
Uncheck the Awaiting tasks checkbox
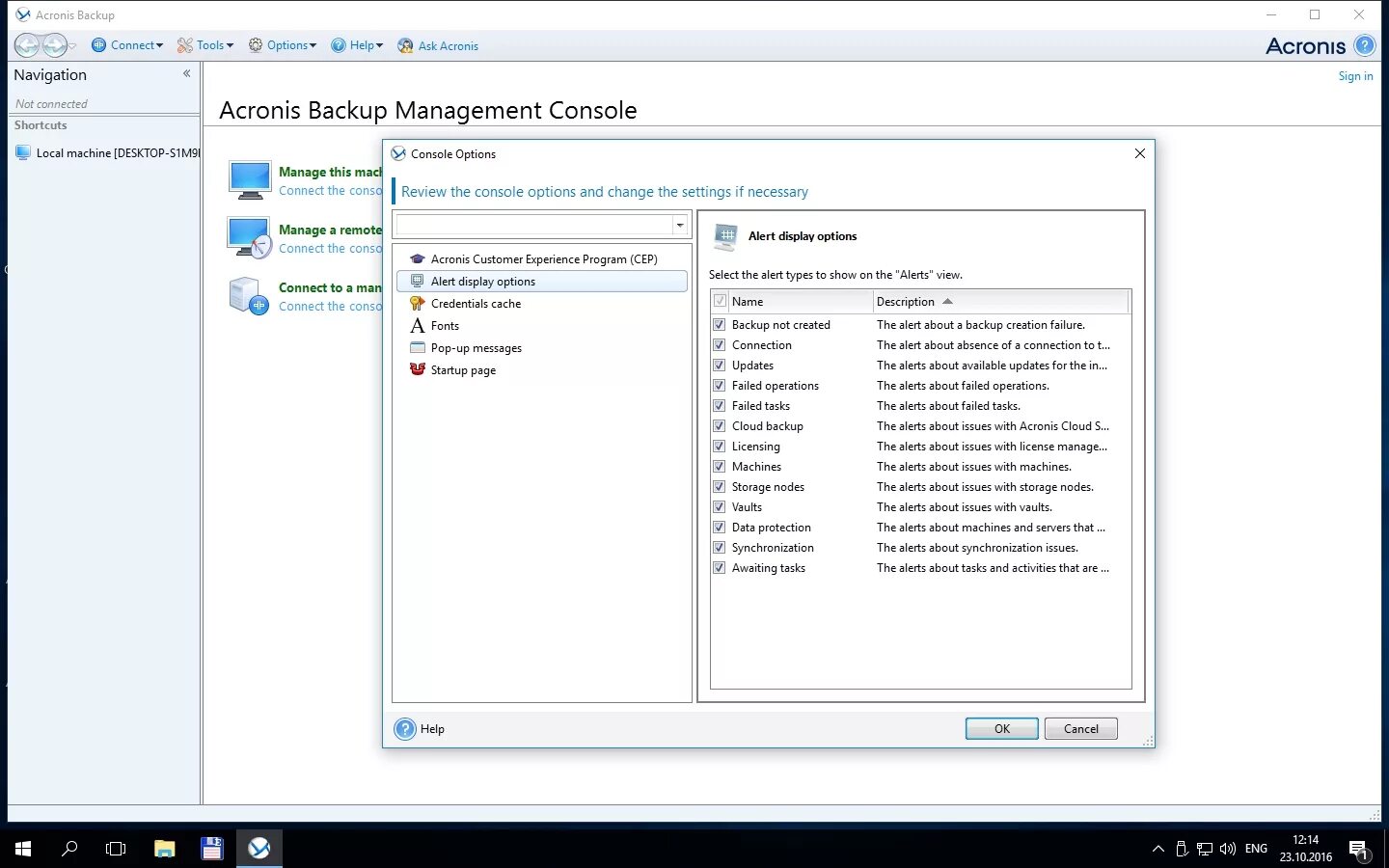pyautogui.click(x=720, y=567)
